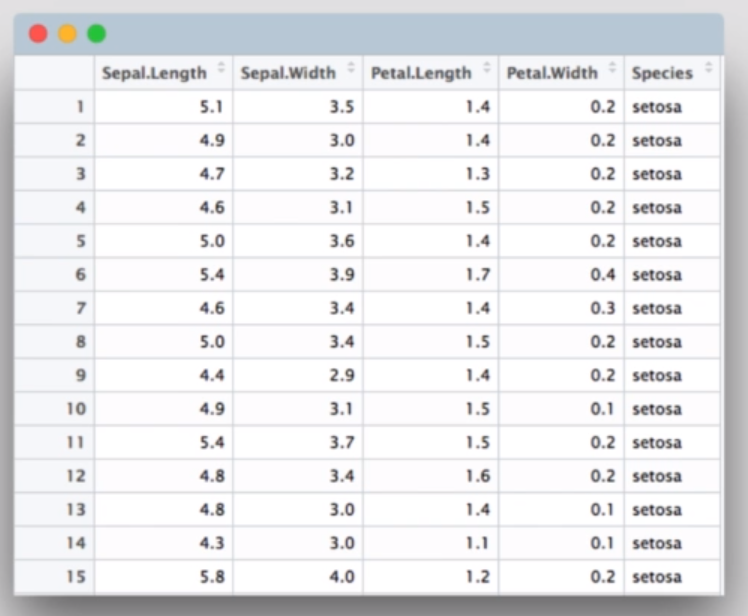Image resolution: width=748 pixels, height=616 pixels.
Task: Click row number 1
Action: point(54,106)
